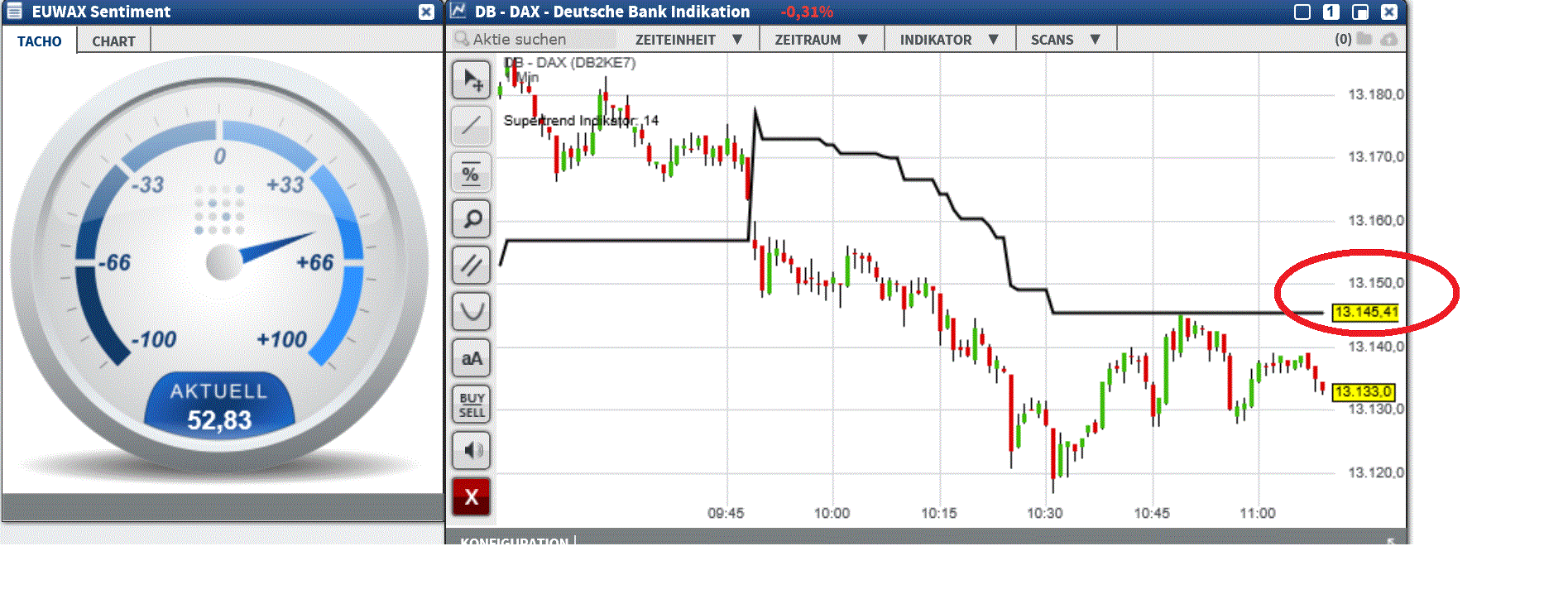The height and width of the screenshot is (594, 1568).
Task: Close the EUWAX Sentiment window
Action: 426,12
